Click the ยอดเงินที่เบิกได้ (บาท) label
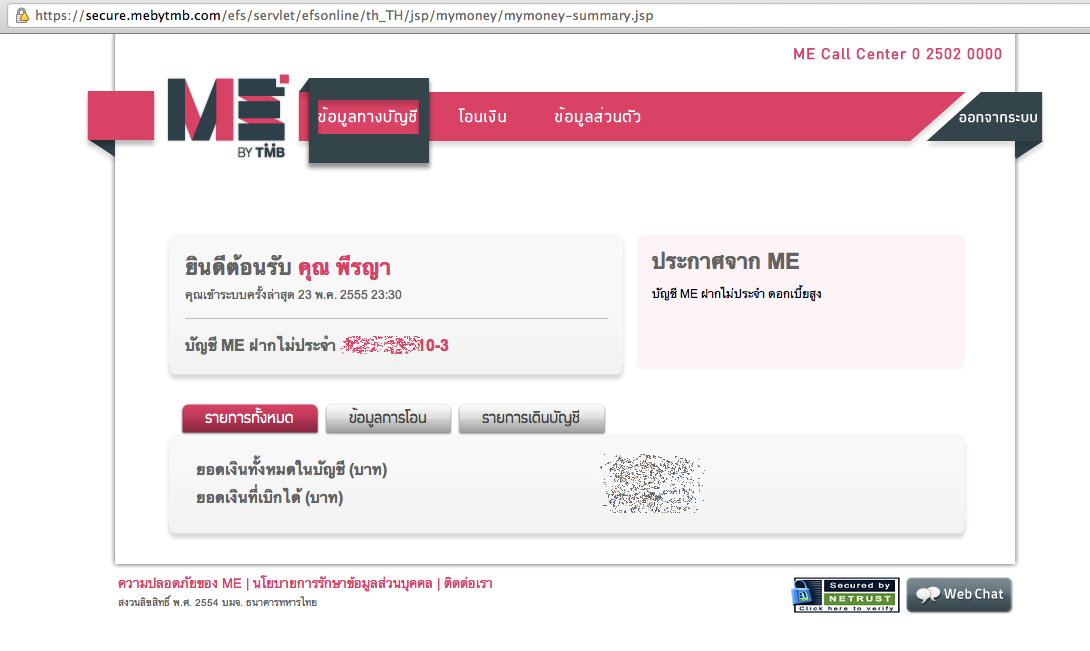 point(270,498)
